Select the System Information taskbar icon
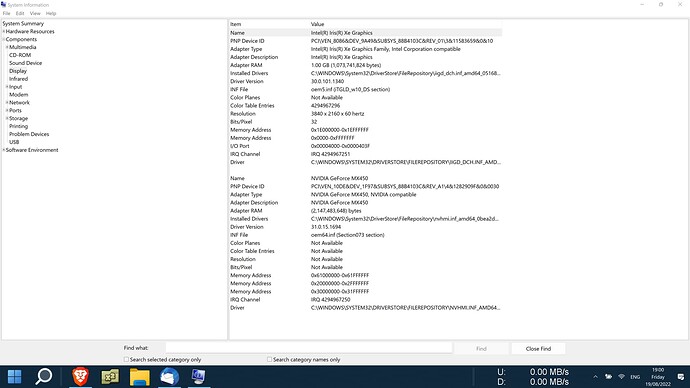 pos(198,377)
